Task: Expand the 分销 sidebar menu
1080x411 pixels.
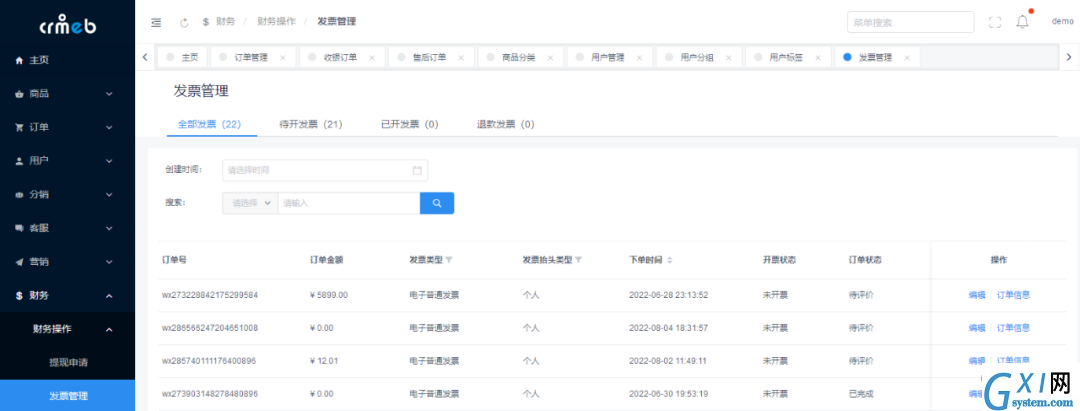Action: tap(68, 194)
